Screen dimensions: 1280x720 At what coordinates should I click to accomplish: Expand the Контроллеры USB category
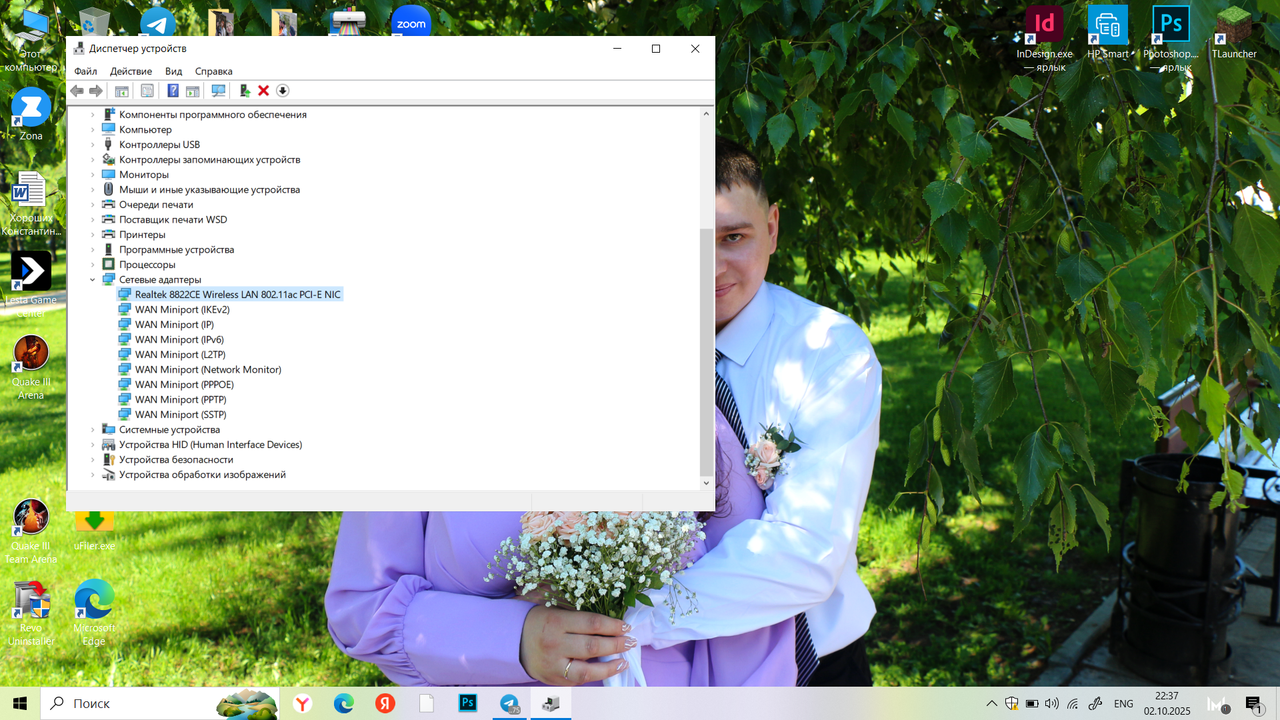click(x=93, y=145)
